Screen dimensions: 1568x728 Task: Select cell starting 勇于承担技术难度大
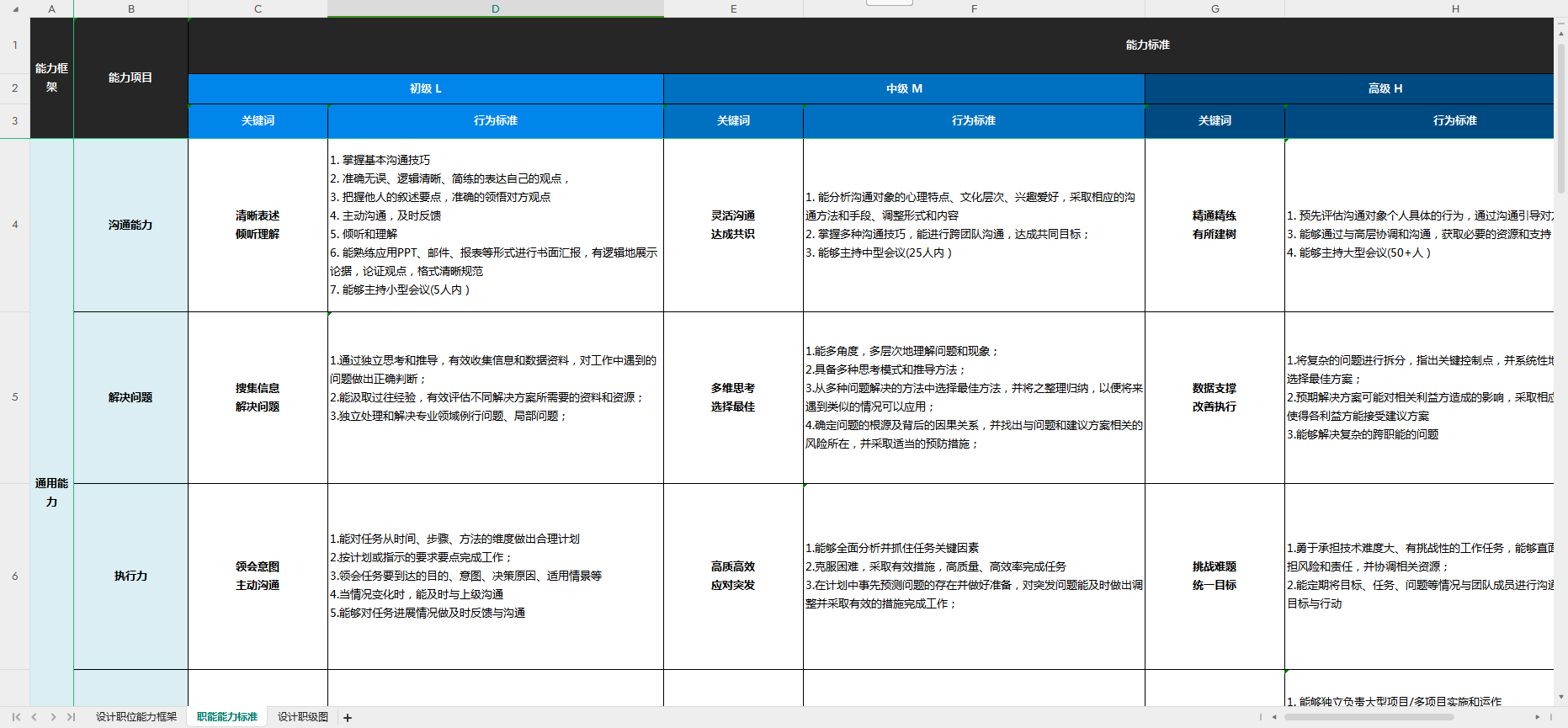[x=1419, y=577]
